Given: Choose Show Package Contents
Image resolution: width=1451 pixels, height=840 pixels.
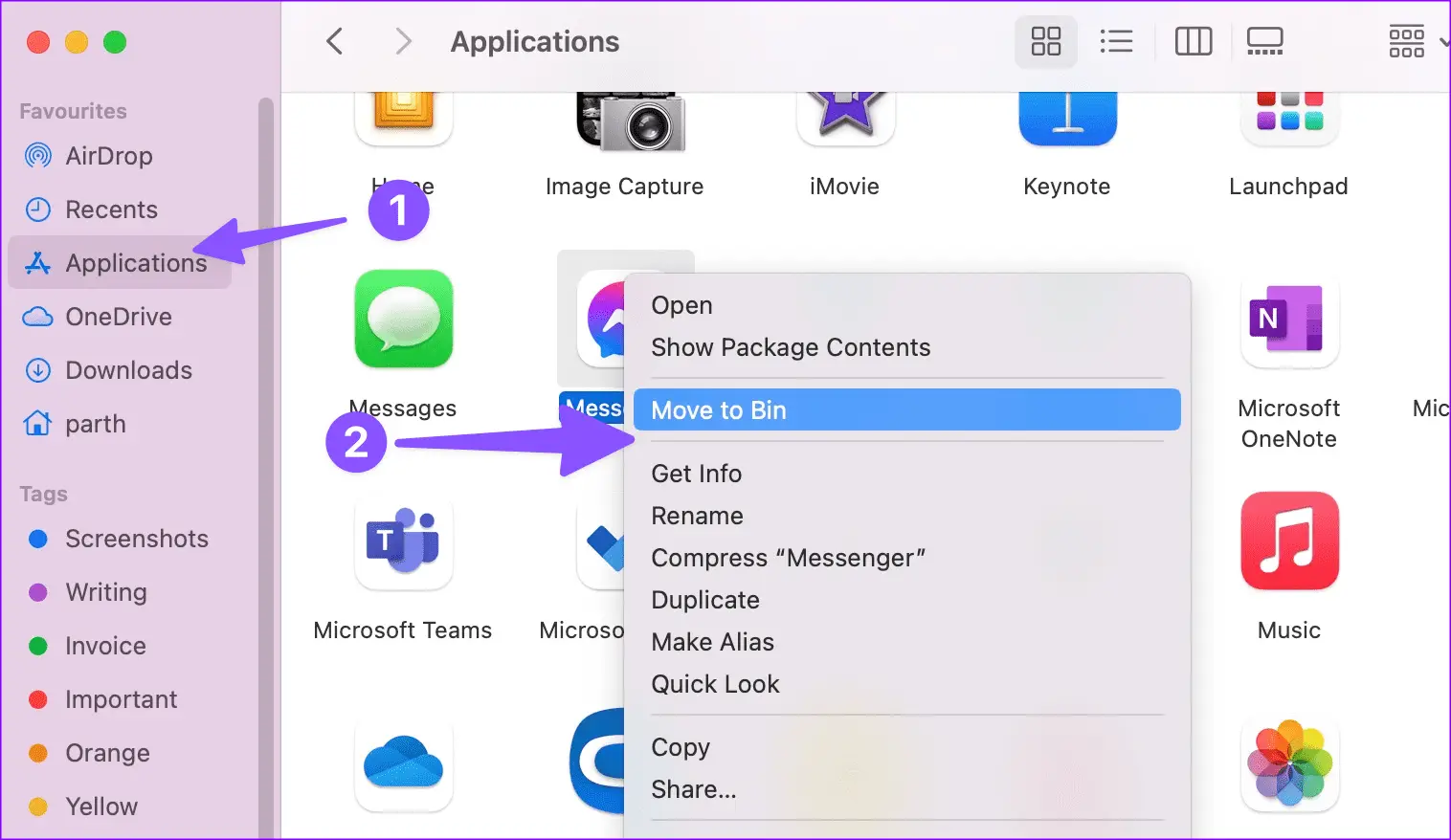Looking at the screenshot, I should click(x=906, y=347).
